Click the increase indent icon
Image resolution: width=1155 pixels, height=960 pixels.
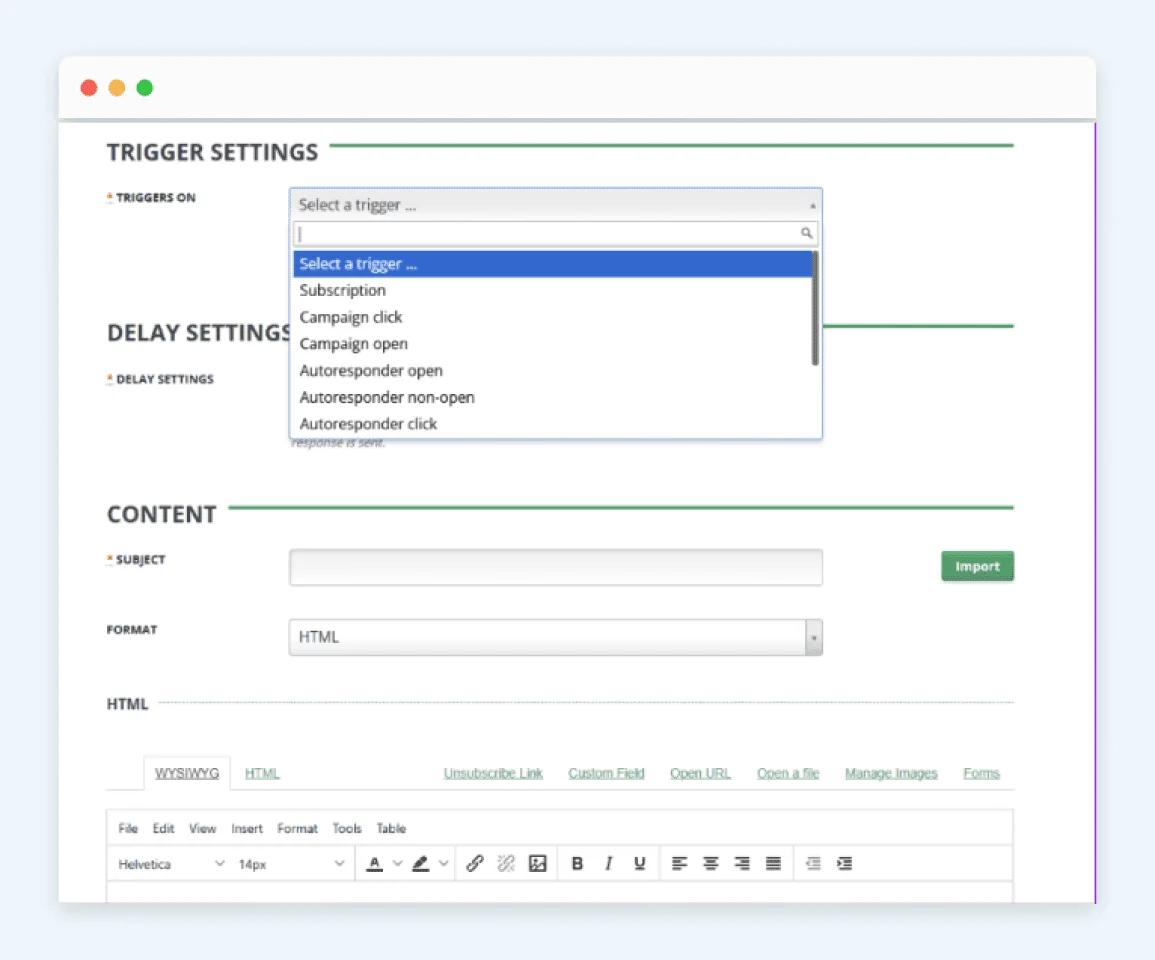(x=843, y=863)
